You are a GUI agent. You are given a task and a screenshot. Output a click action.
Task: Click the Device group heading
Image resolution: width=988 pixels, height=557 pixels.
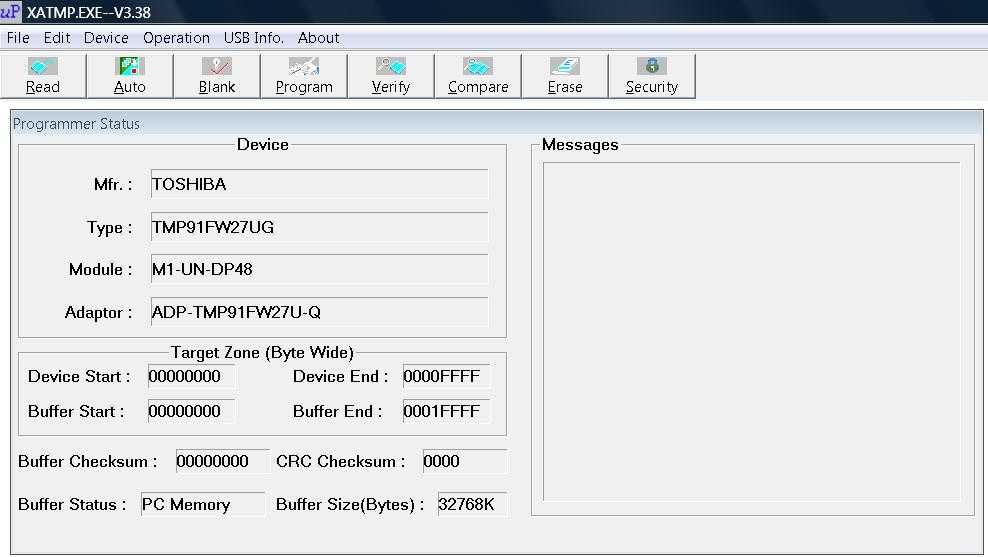coord(263,144)
